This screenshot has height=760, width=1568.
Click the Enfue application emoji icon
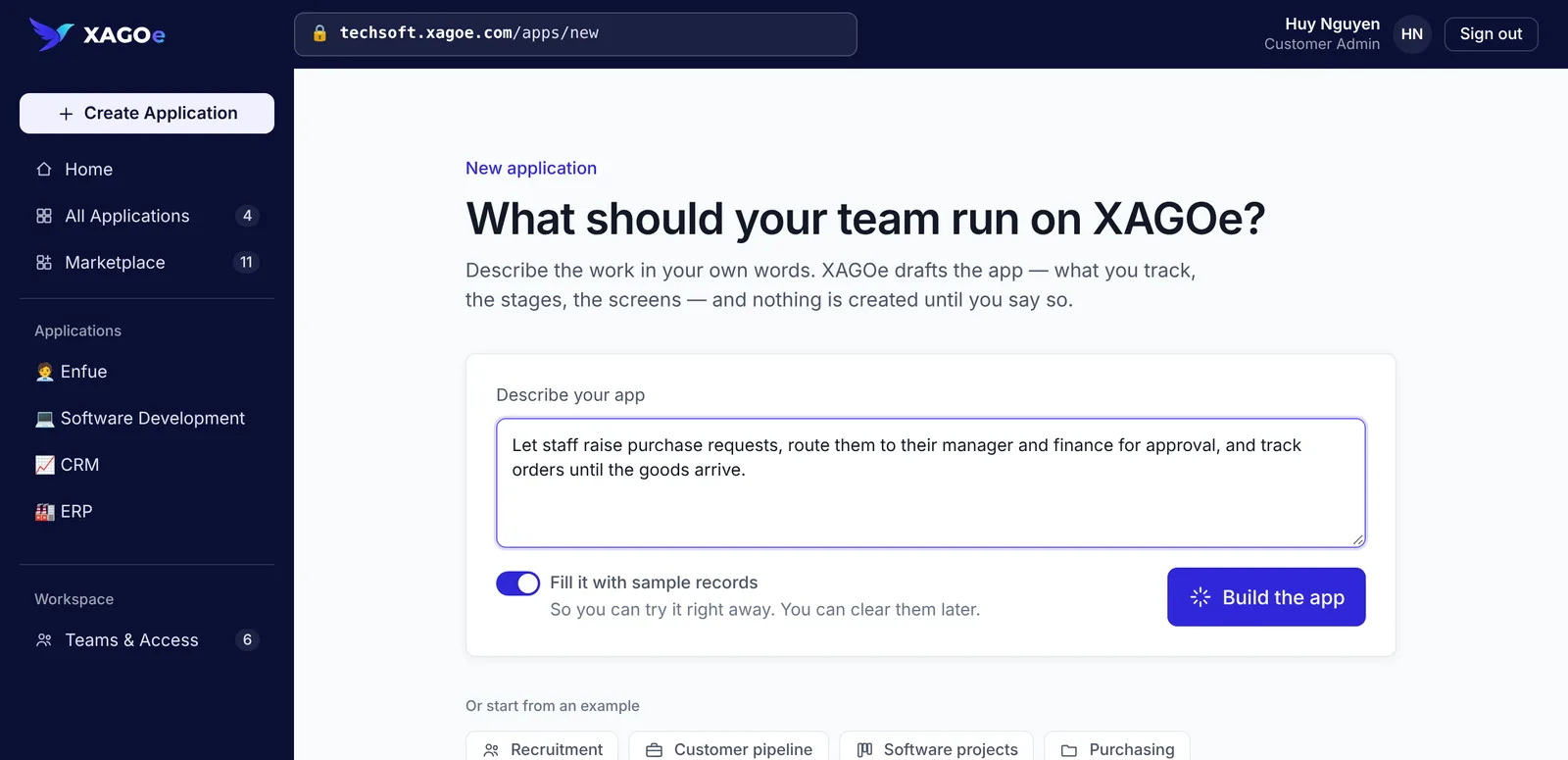click(44, 372)
